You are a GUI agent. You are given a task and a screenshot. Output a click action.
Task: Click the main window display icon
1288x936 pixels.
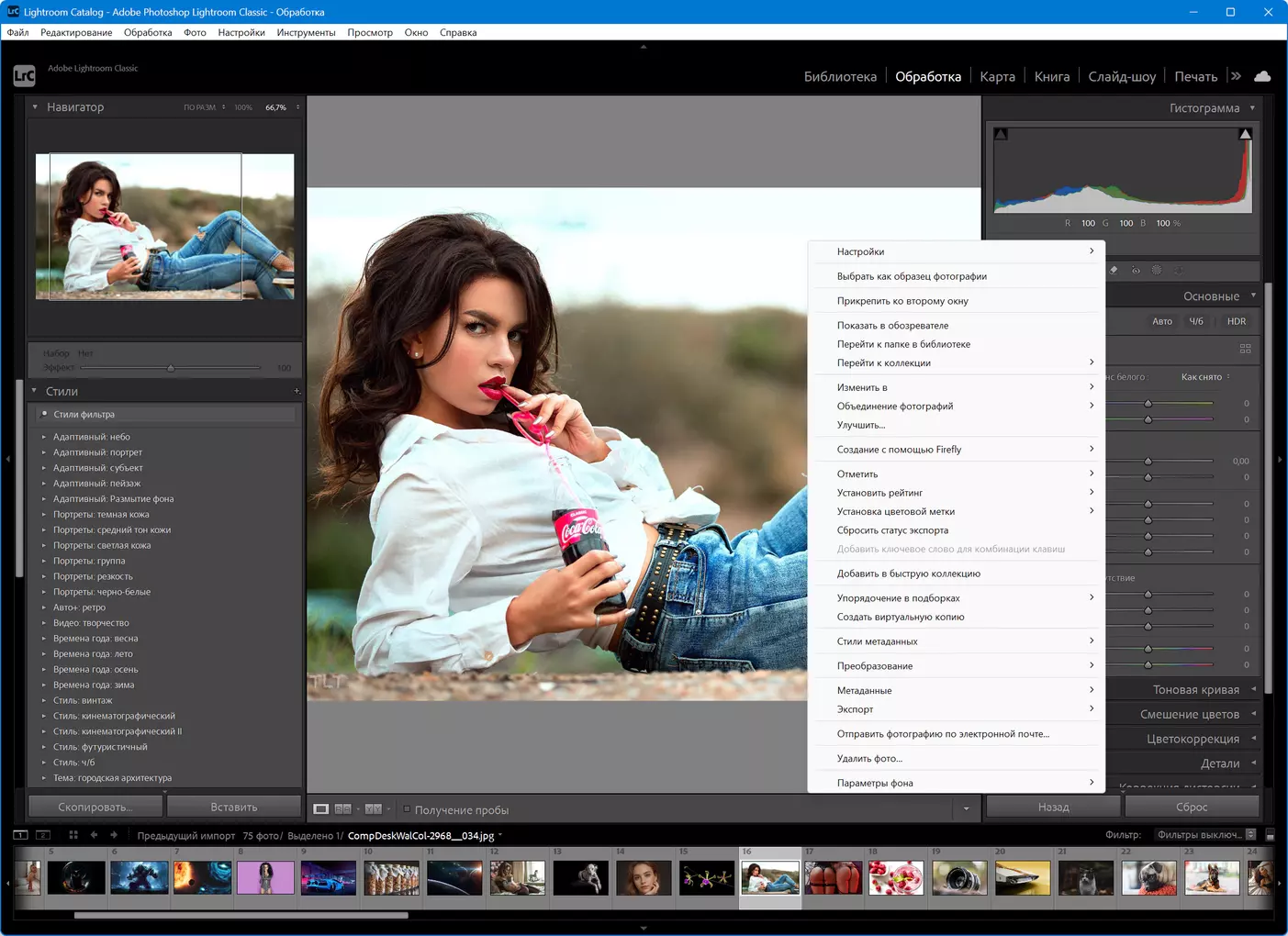20,835
